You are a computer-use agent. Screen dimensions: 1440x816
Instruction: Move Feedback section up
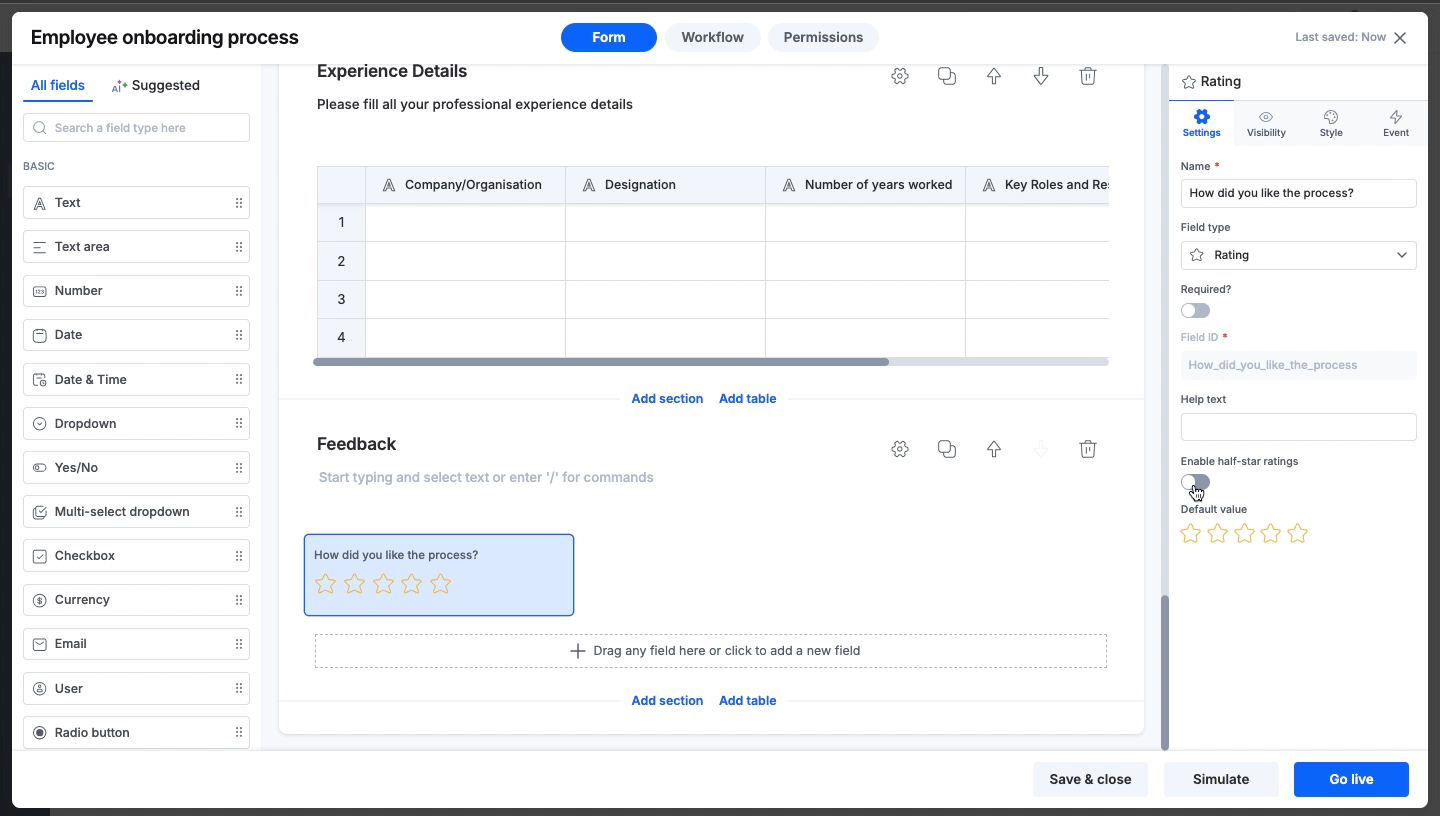[x=994, y=449]
